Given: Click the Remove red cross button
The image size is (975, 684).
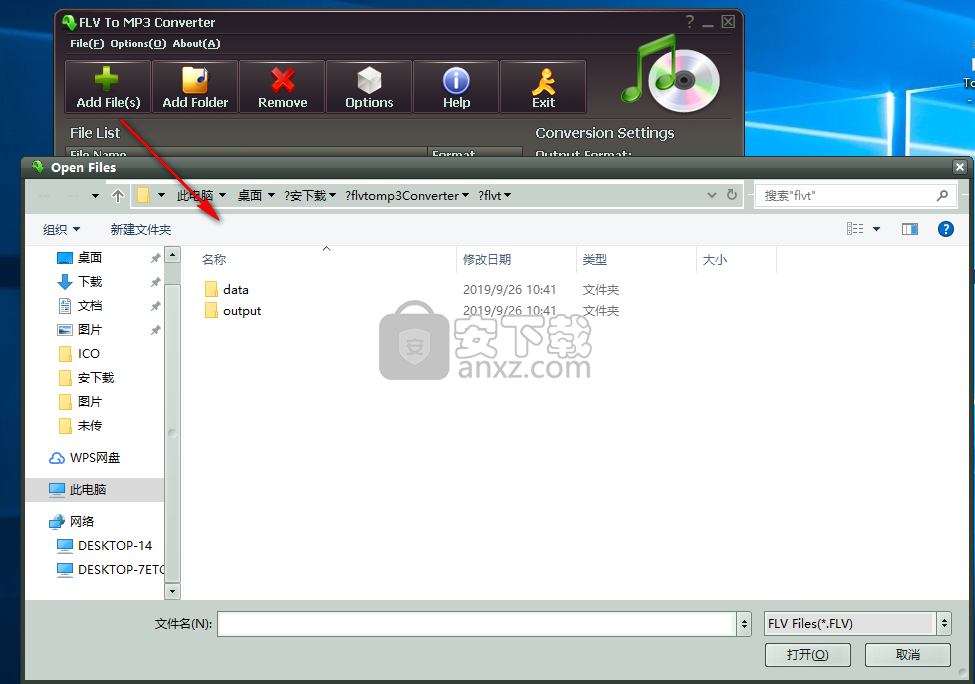Looking at the screenshot, I should click(282, 87).
